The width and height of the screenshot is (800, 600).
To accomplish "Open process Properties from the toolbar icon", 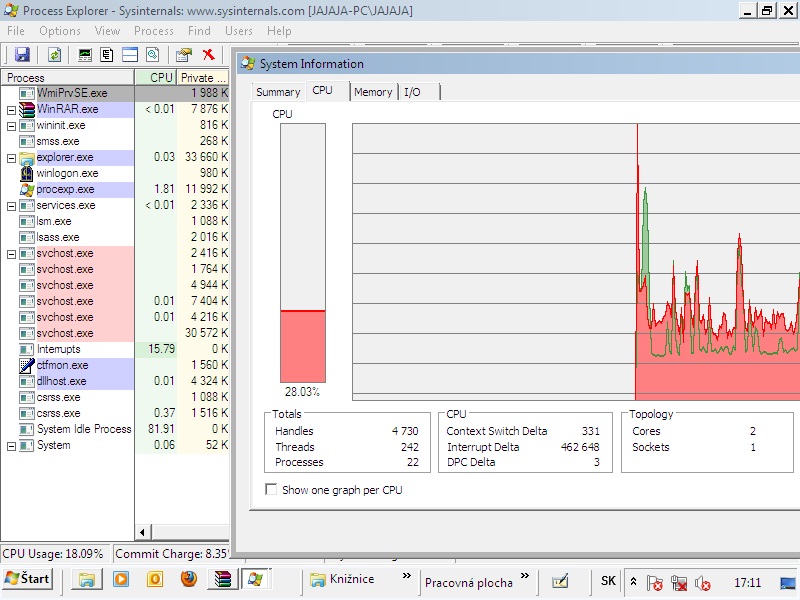I will point(184,55).
